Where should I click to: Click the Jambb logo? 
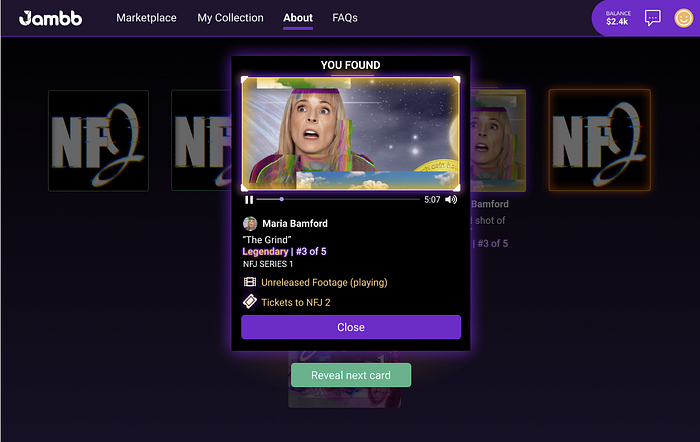coord(50,18)
